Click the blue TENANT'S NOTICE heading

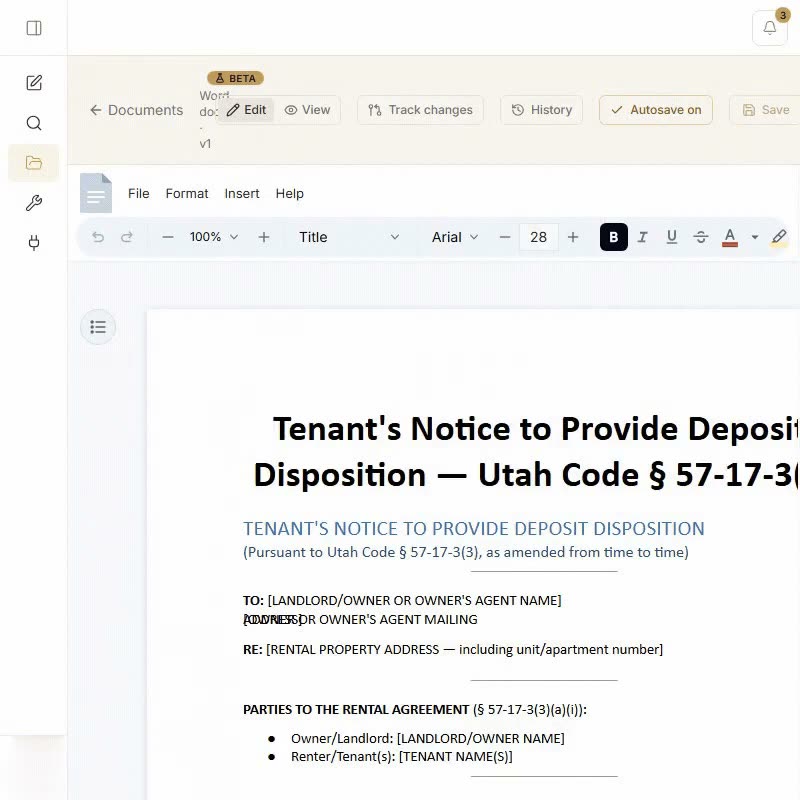click(473, 529)
